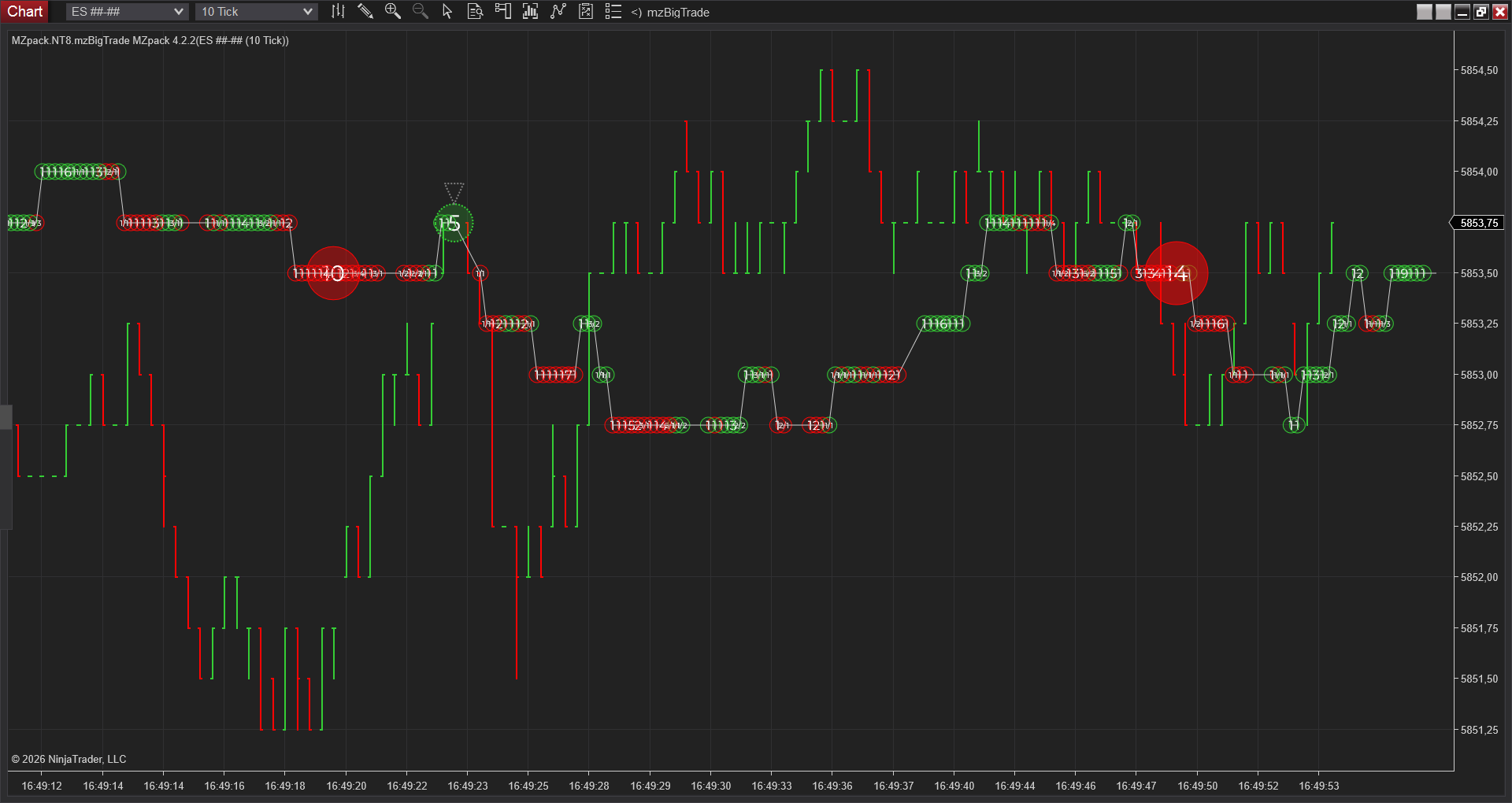Open the Indicators bar-chart icon
Image resolution: width=1512 pixels, height=803 pixels.
point(530,11)
